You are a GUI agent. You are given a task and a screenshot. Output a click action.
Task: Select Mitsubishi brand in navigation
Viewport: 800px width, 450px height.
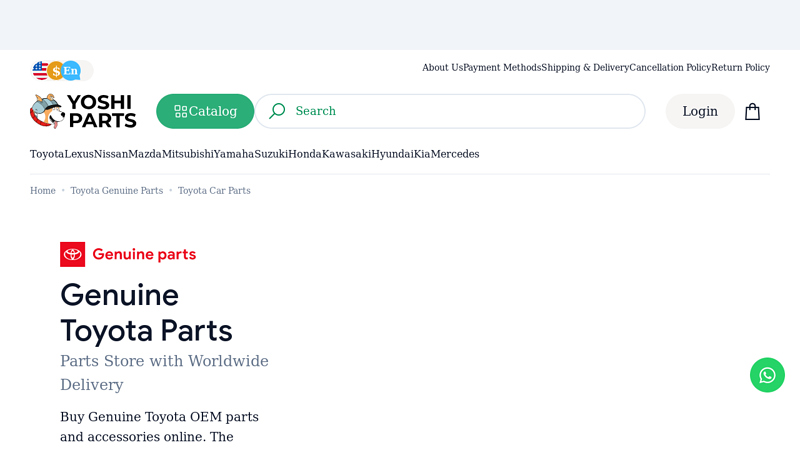coord(188,154)
